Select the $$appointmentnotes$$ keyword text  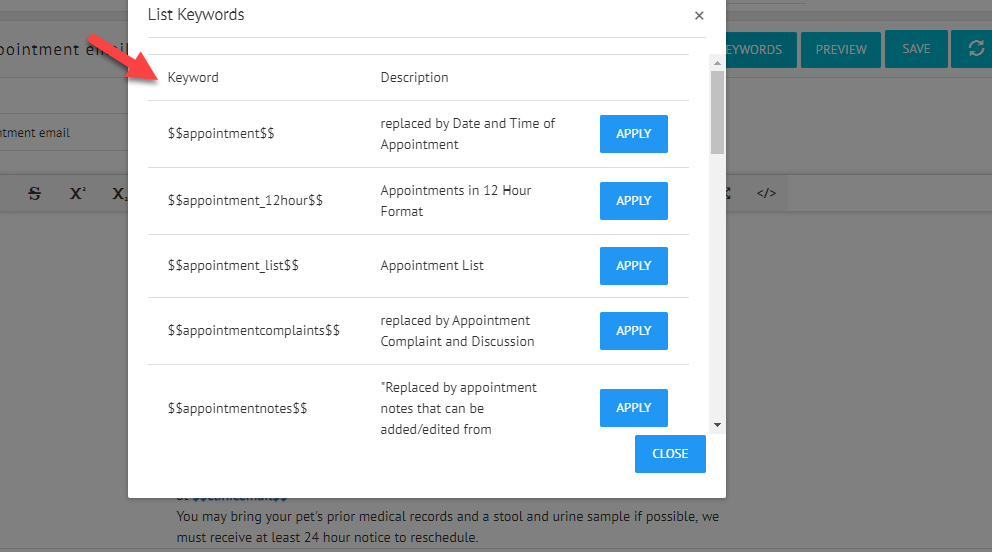point(237,408)
